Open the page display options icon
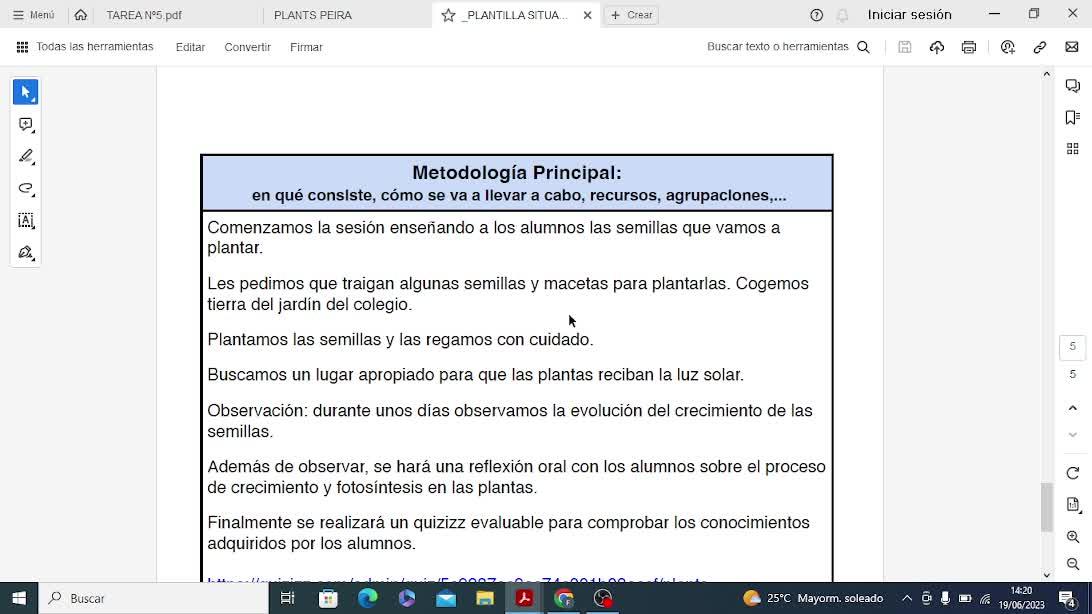The height and width of the screenshot is (614, 1092). [x=1072, y=505]
